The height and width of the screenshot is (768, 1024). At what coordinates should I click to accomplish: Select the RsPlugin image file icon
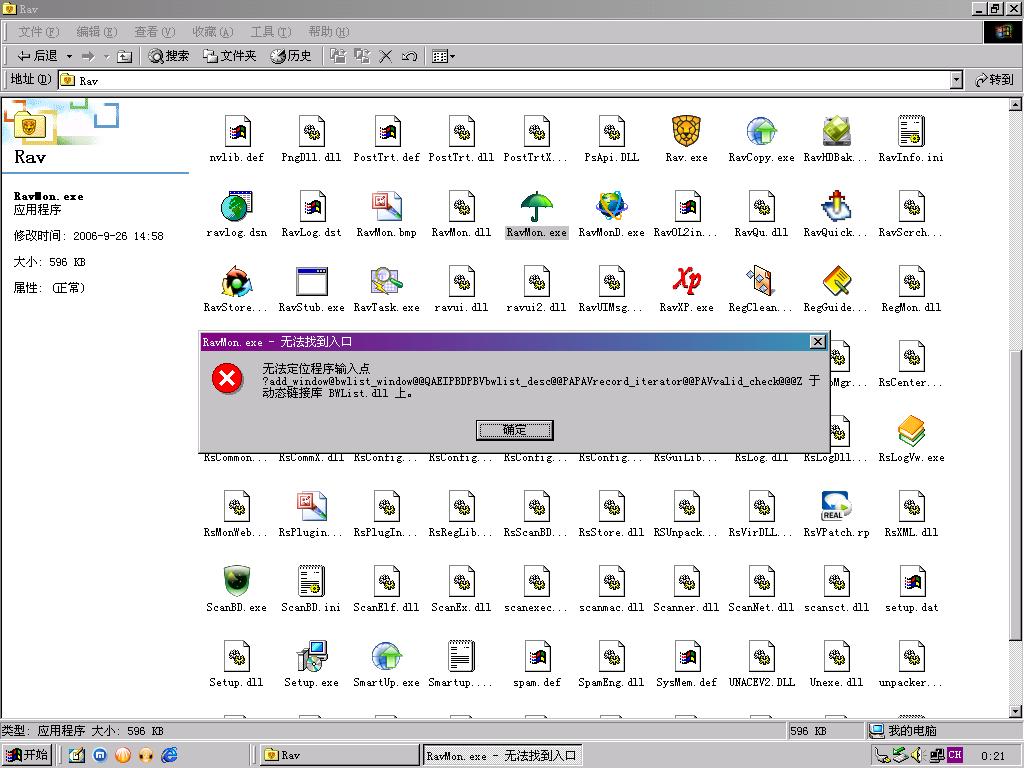click(312, 506)
